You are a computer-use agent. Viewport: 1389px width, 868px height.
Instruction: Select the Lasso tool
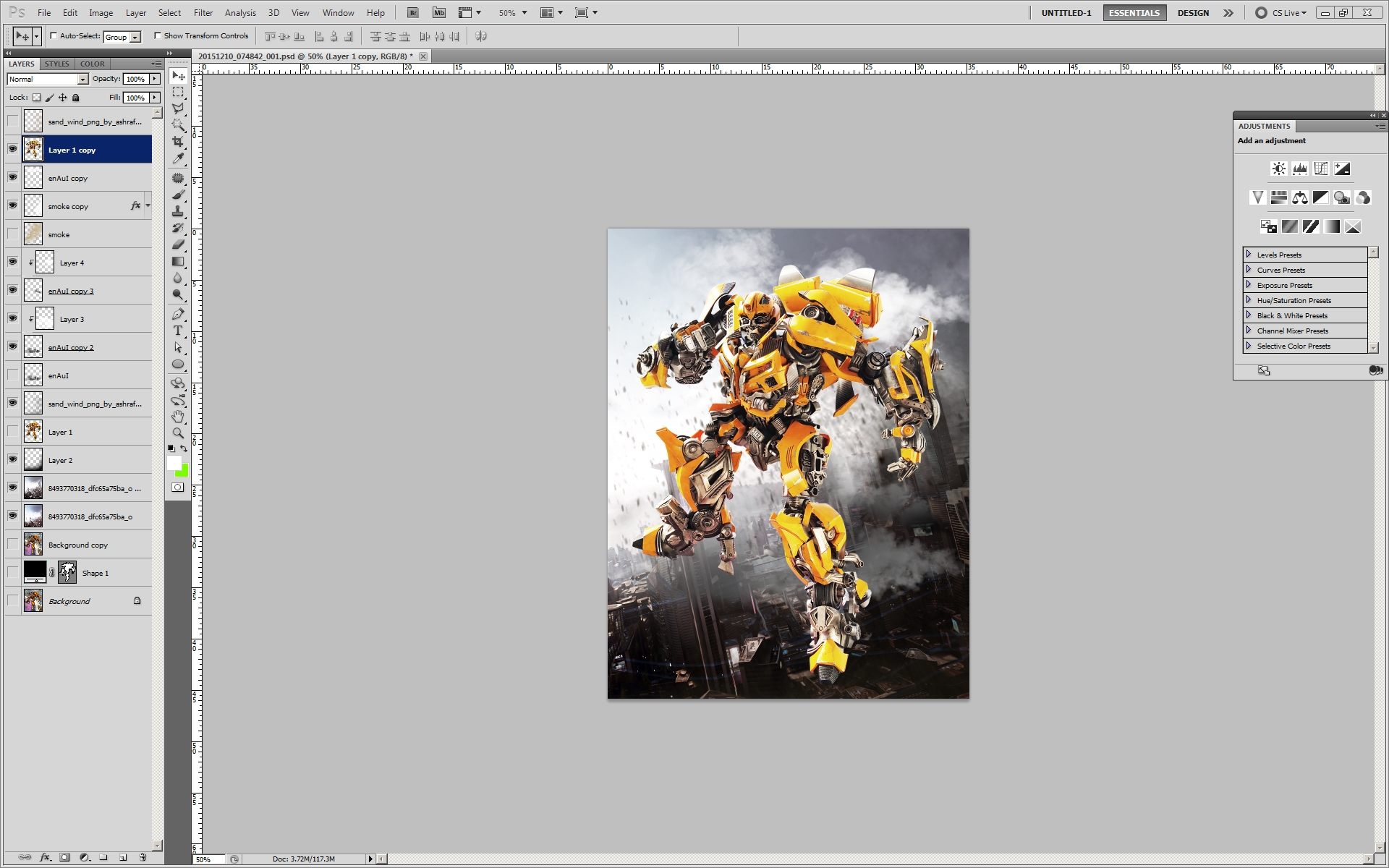click(178, 109)
